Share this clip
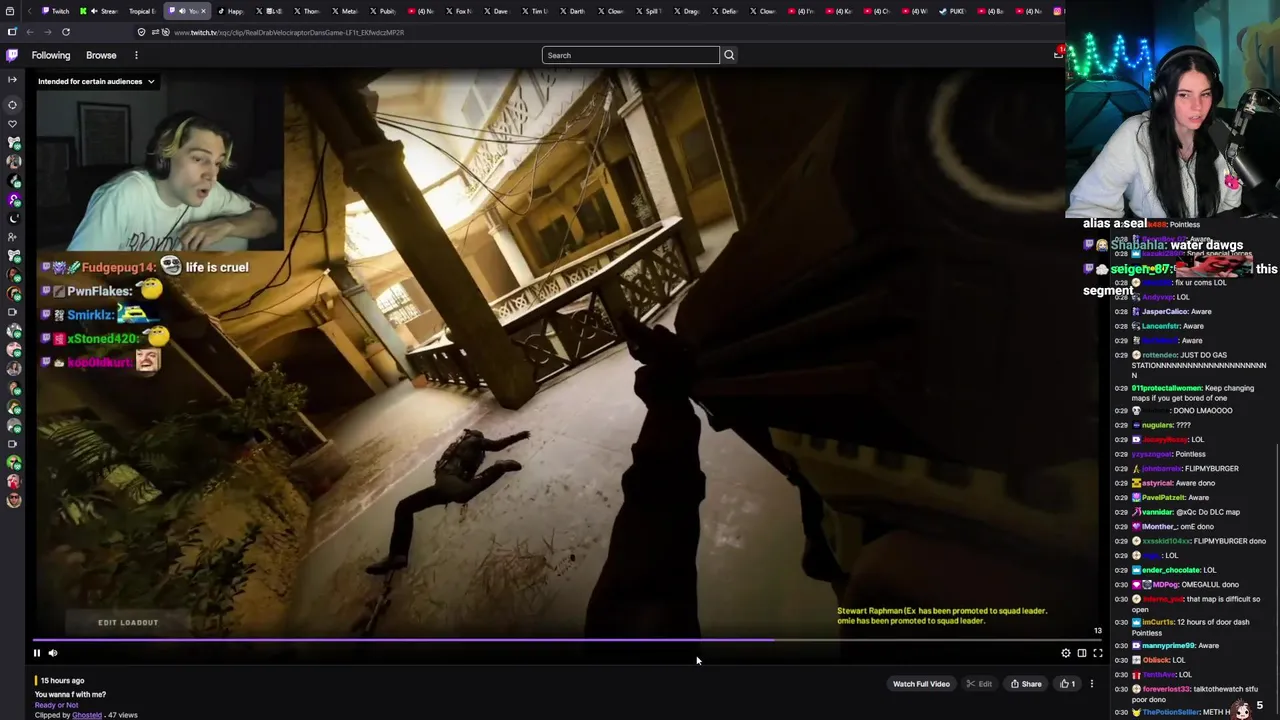 click(x=1026, y=684)
